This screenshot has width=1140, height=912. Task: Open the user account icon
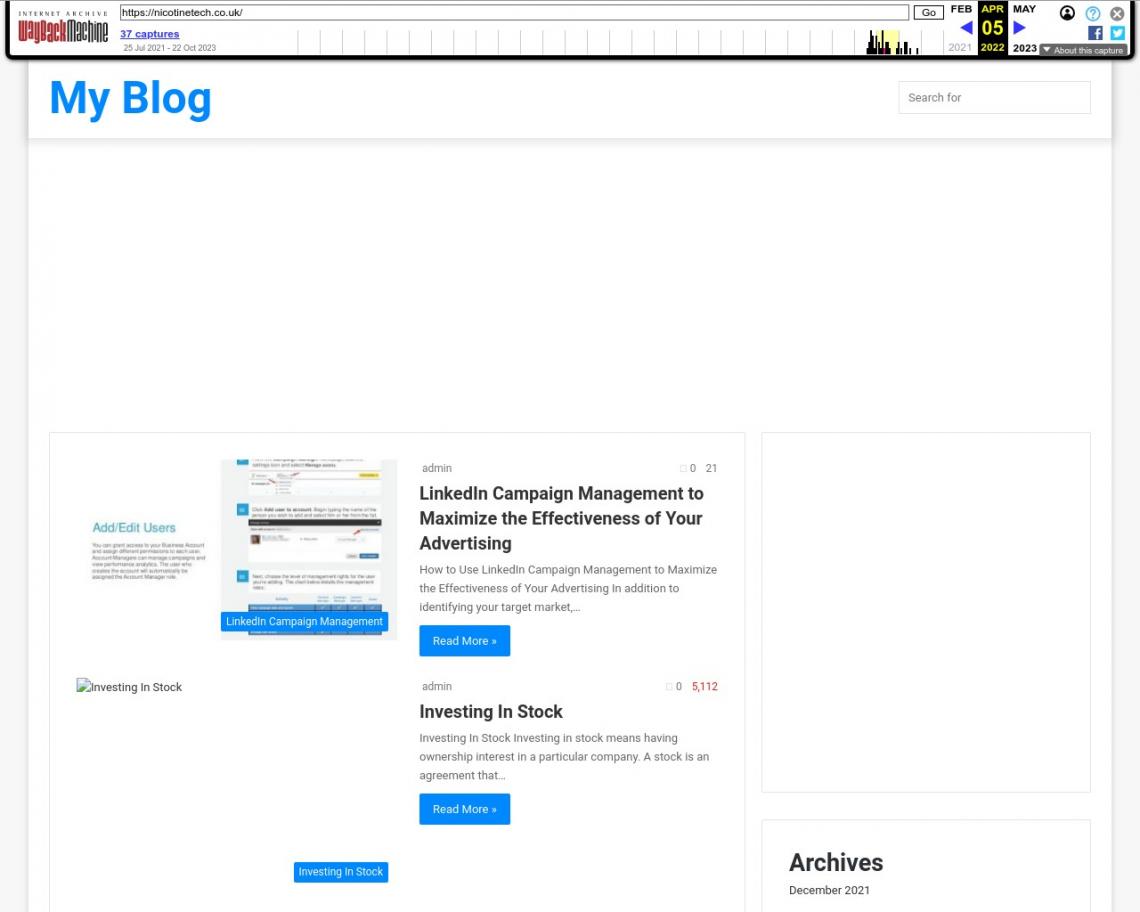[x=1067, y=13]
